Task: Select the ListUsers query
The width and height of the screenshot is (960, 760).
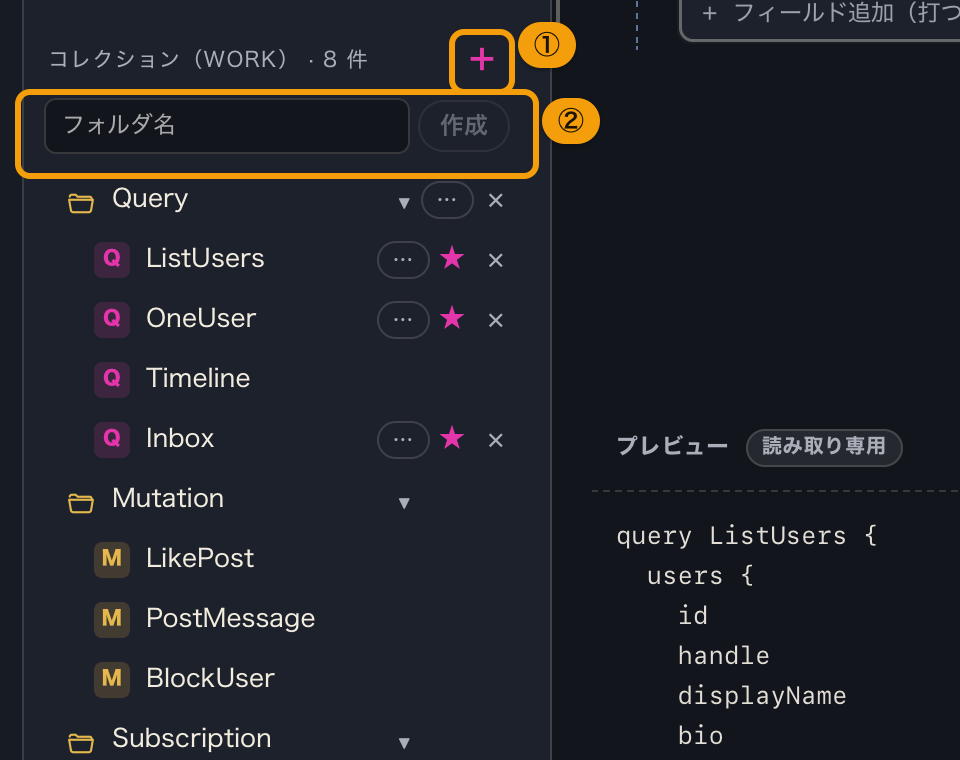Action: (x=205, y=258)
